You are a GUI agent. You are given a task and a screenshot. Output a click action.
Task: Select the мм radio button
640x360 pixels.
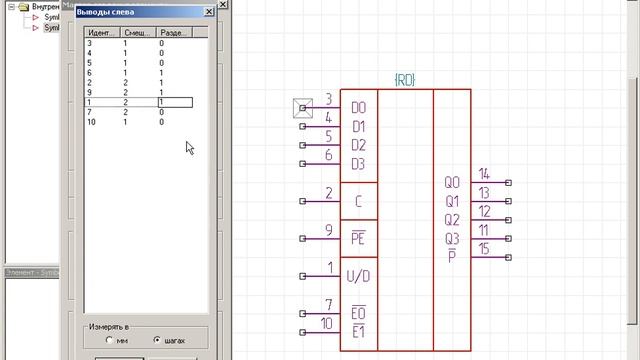coord(109,340)
